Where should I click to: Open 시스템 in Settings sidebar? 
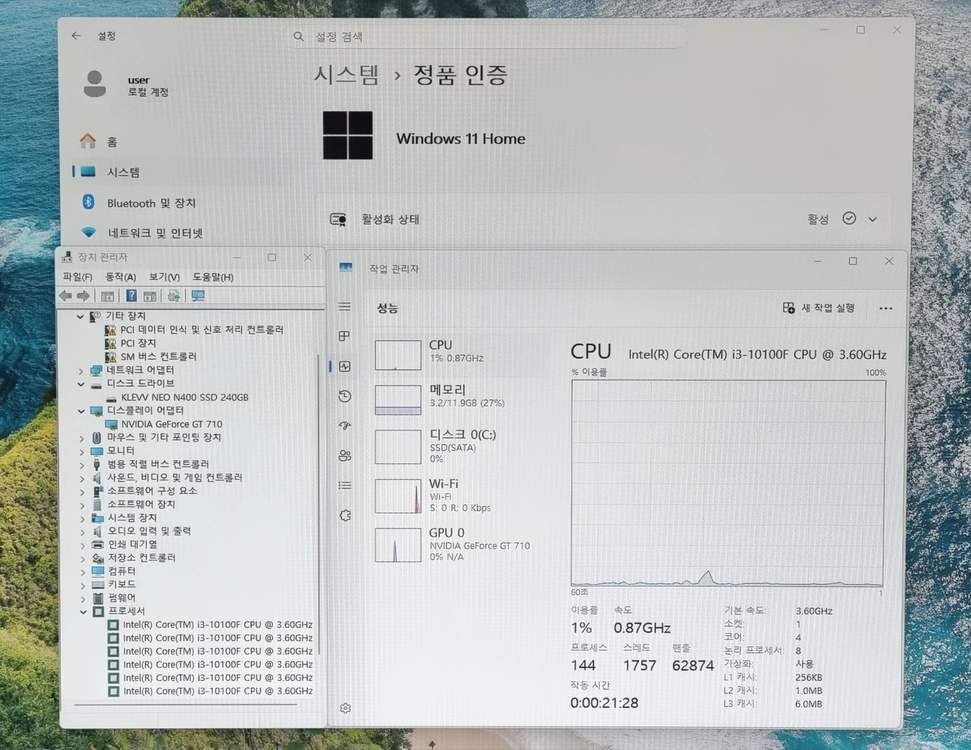pos(124,172)
